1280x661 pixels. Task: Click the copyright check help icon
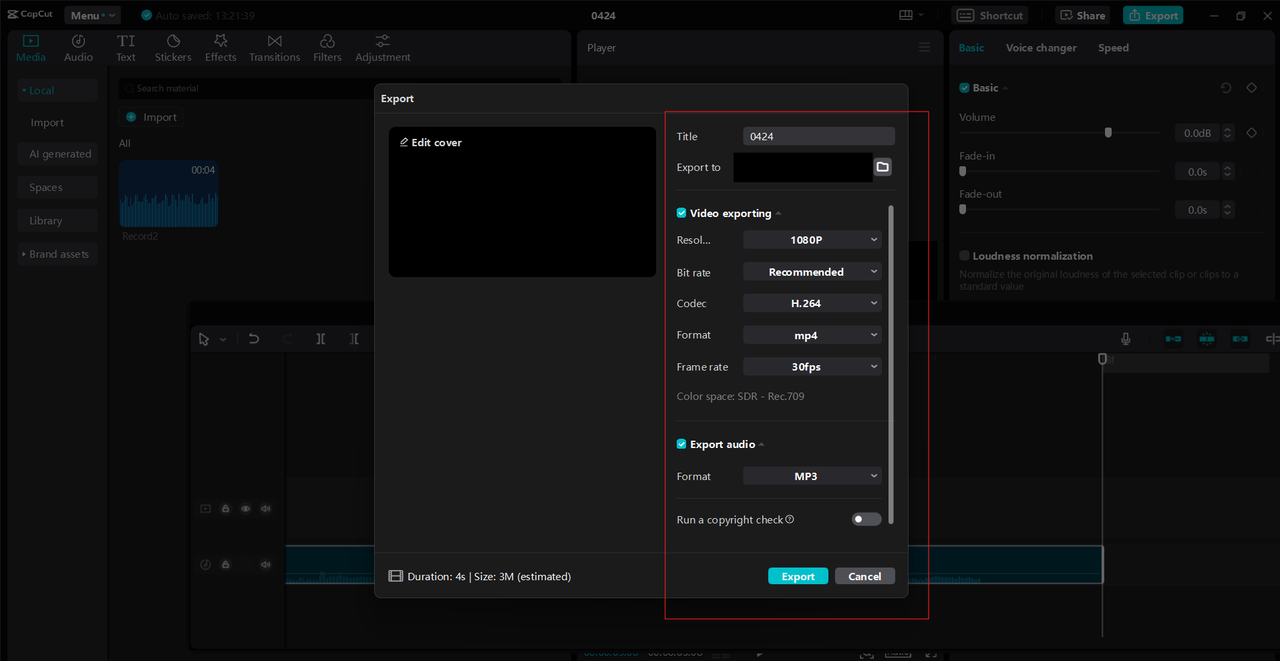coord(790,520)
